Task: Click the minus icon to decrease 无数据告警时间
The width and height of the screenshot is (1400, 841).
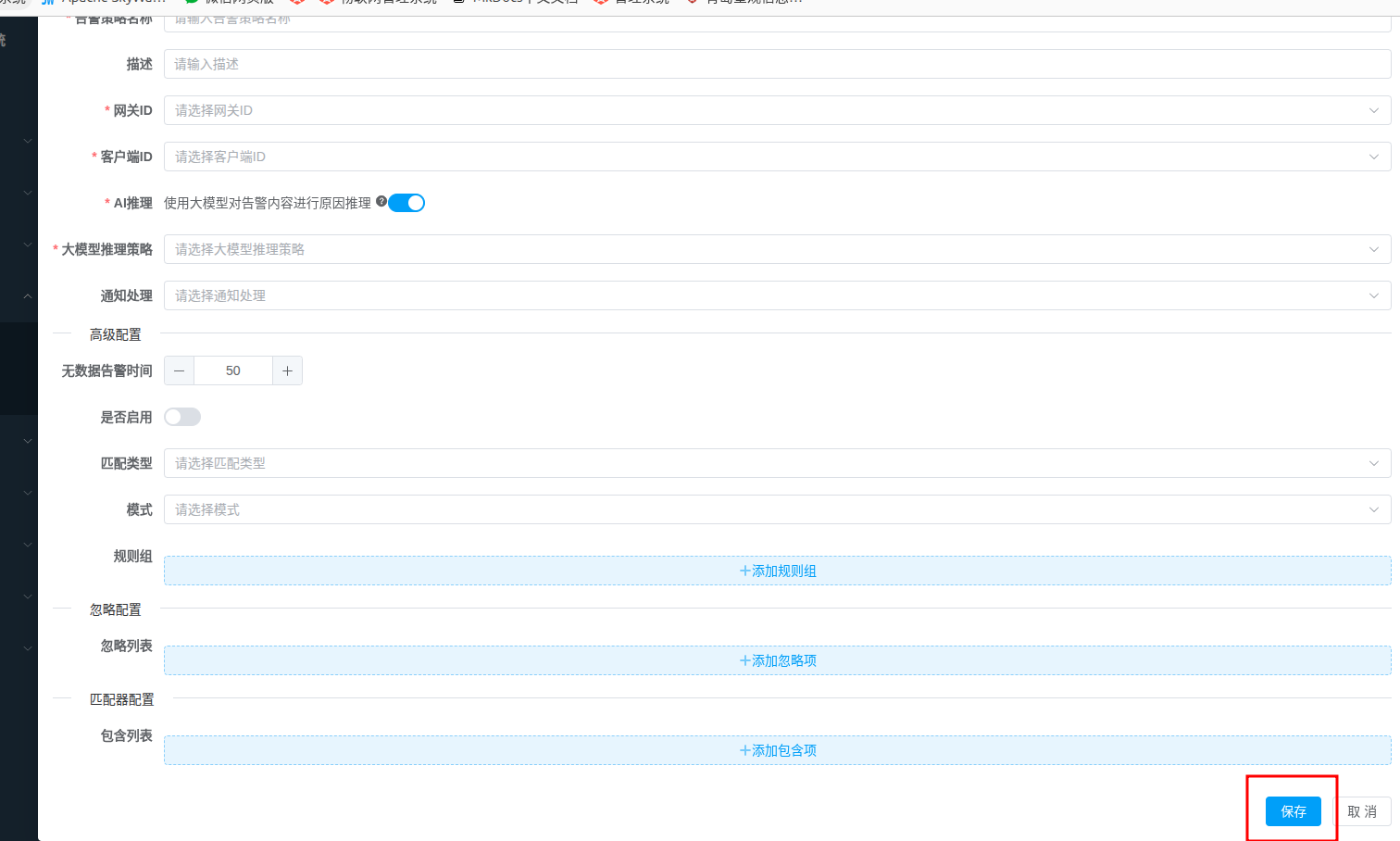Action: 179,370
